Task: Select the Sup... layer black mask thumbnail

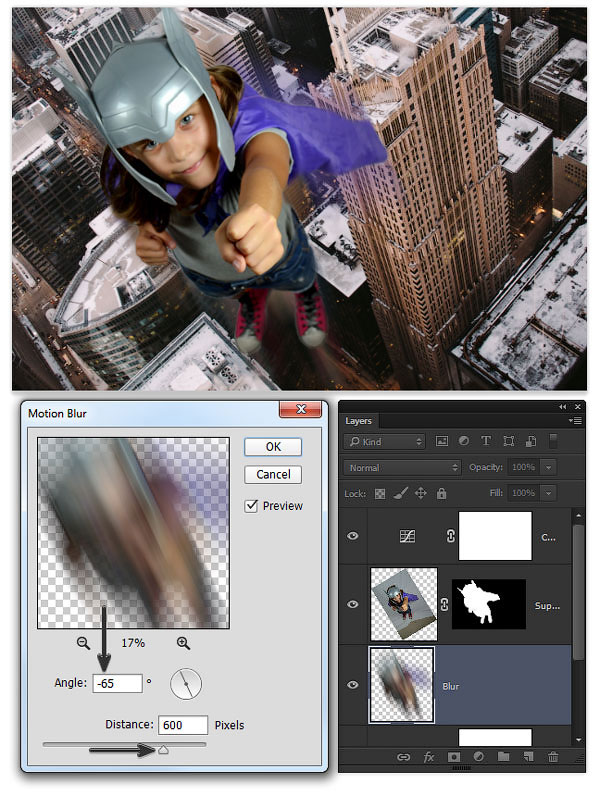Action: tap(489, 604)
